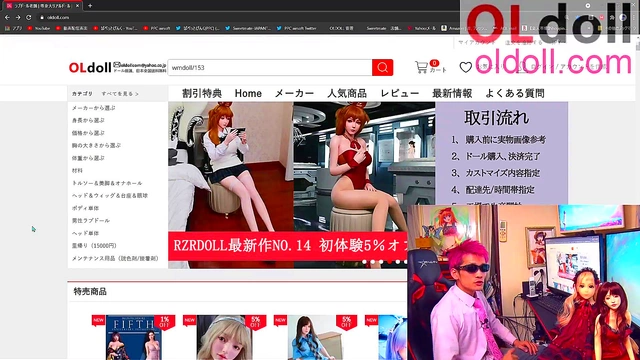Select メーカーから選ぶ category
The width and height of the screenshot is (640, 360).
tap(93, 108)
